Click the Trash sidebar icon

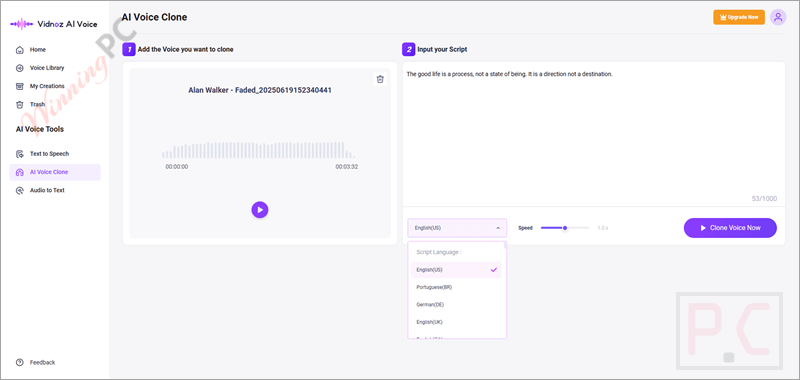[x=20, y=105]
